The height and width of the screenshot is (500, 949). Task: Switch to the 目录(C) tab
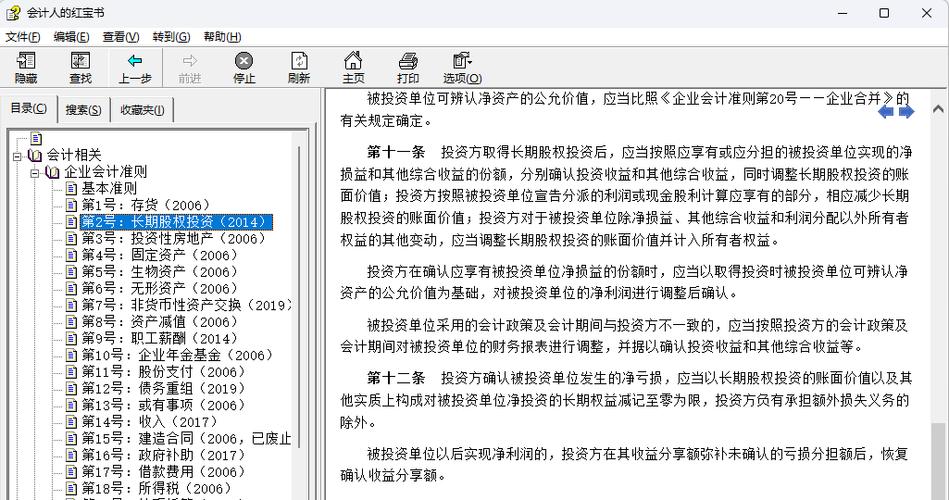(28, 108)
